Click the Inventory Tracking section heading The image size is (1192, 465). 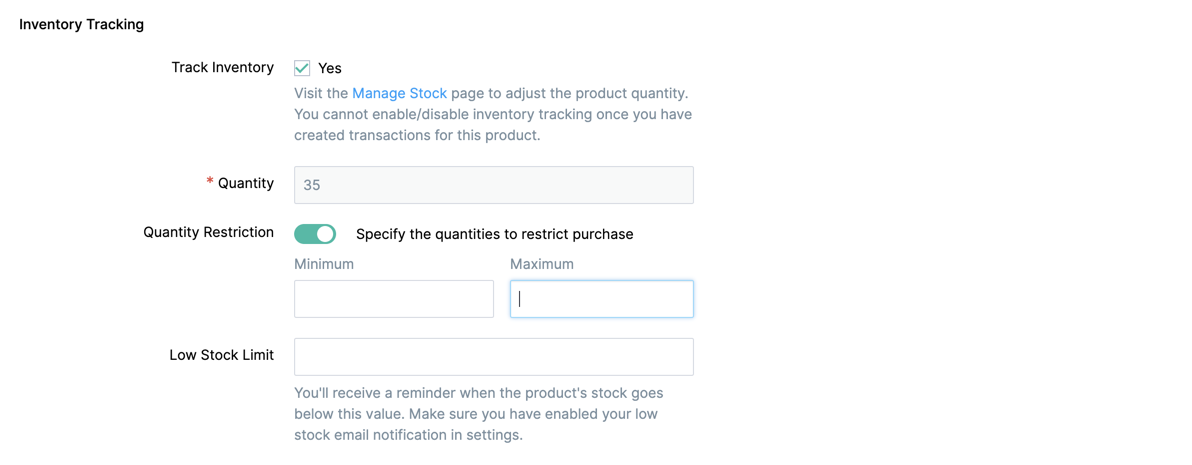pos(81,24)
